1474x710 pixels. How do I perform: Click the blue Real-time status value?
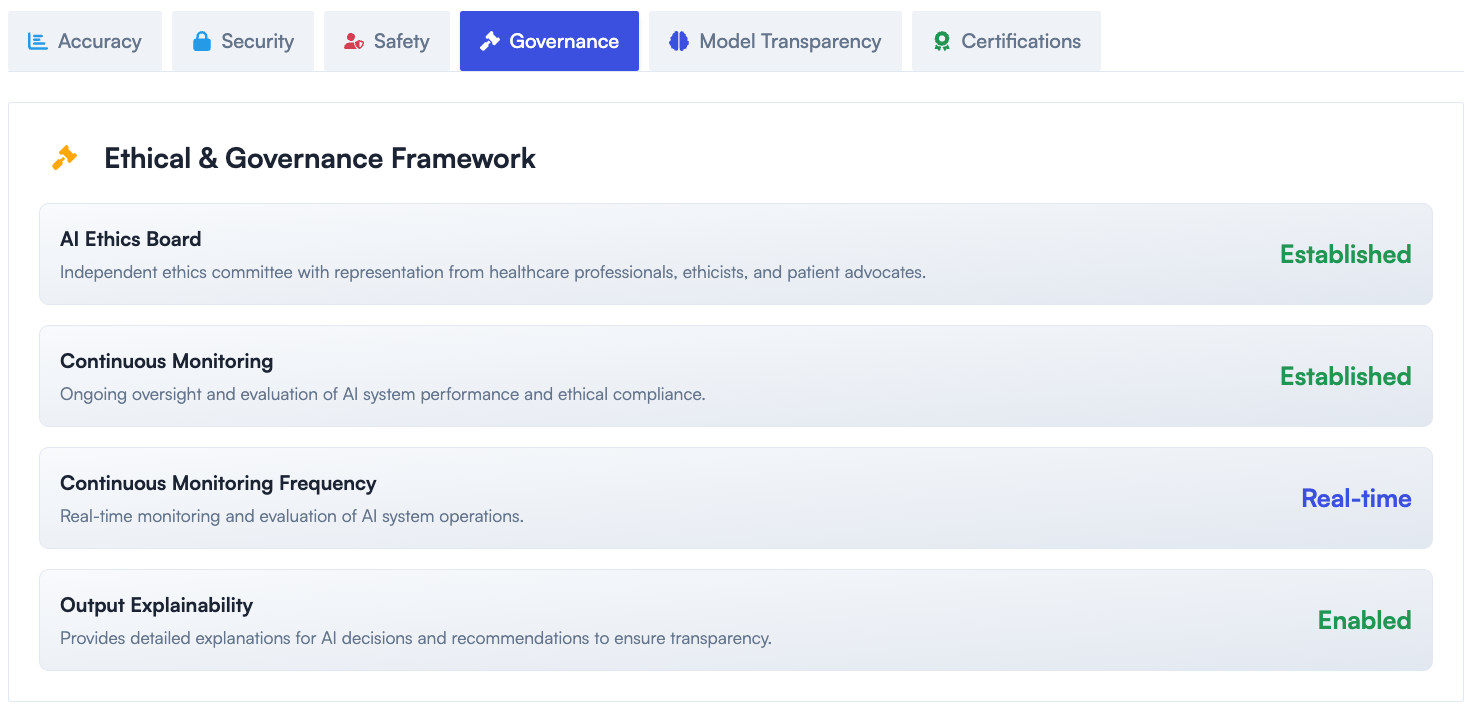tap(1356, 498)
